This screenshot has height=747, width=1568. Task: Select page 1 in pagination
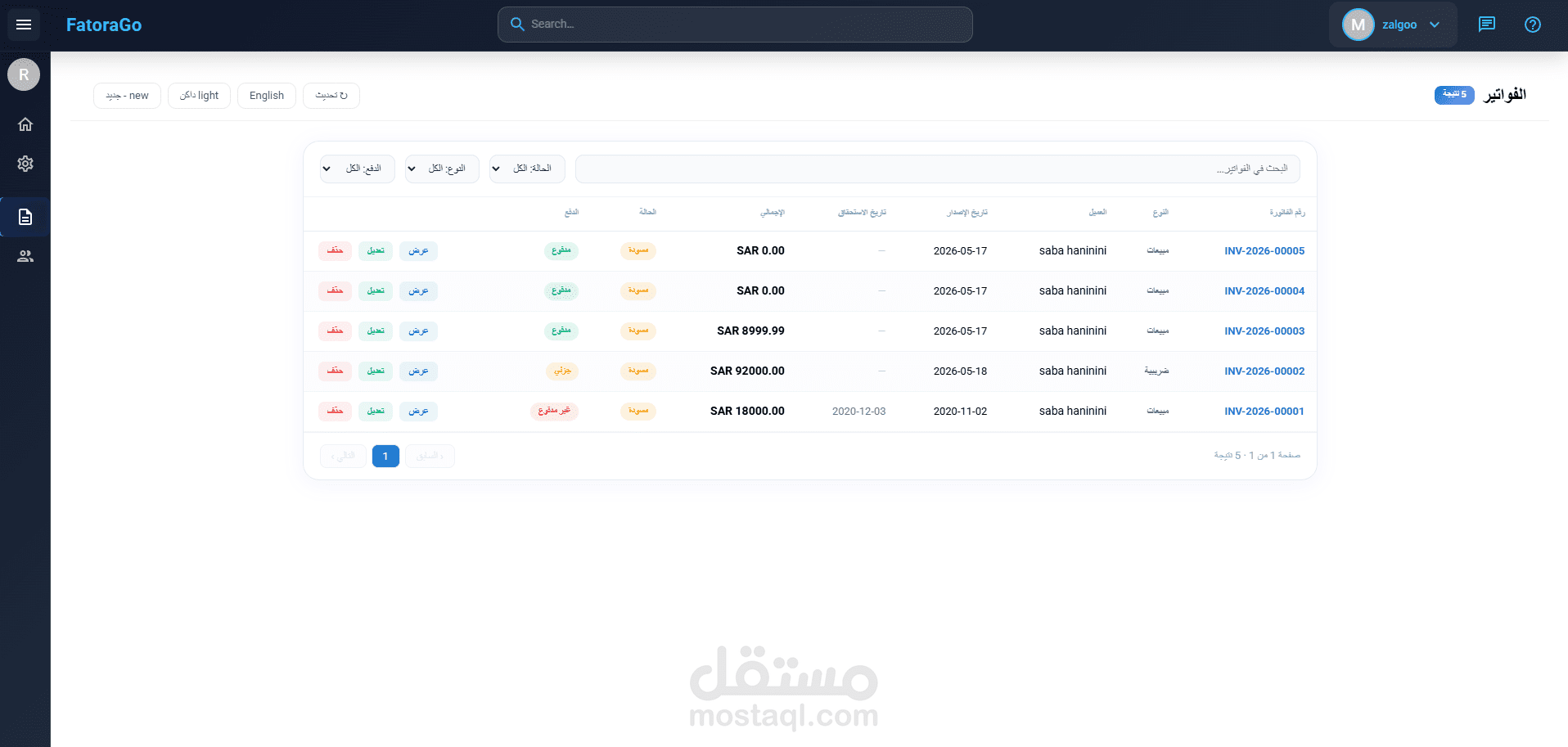(385, 457)
